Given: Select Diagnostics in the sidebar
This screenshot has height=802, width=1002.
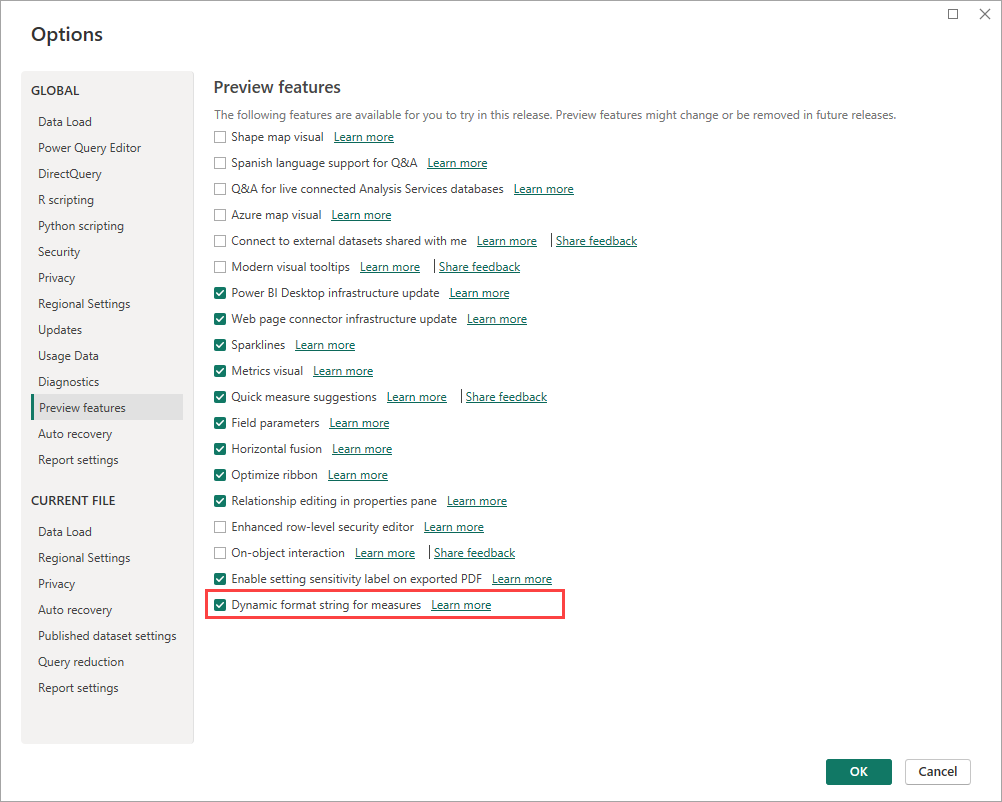Looking at the screenshot, I should coord(68,382).
